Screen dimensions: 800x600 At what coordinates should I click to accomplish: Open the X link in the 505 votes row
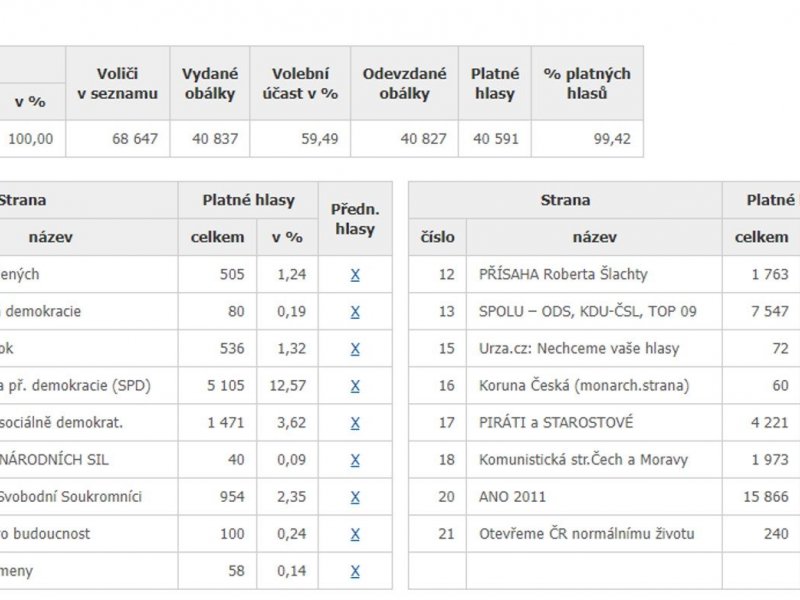(x=355, y=274)
